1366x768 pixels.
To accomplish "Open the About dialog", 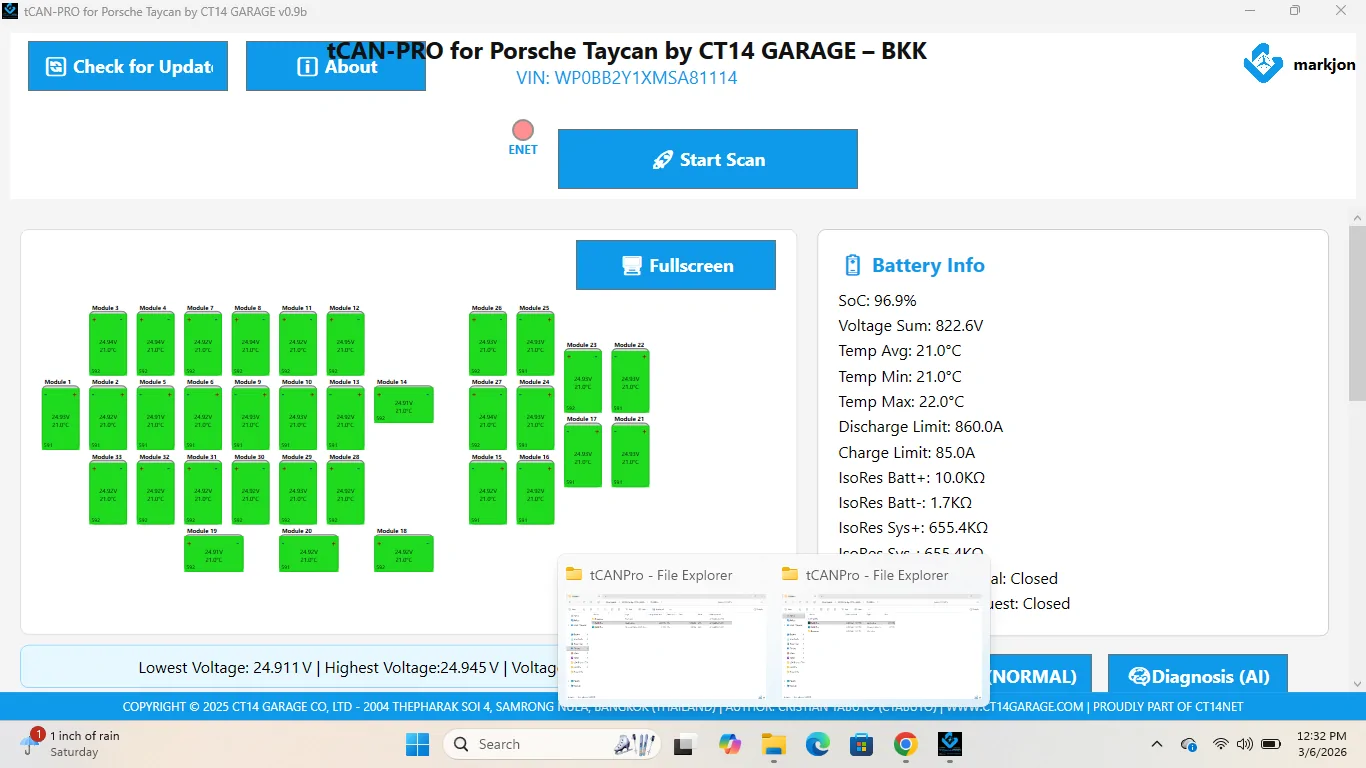I will 336,66.
